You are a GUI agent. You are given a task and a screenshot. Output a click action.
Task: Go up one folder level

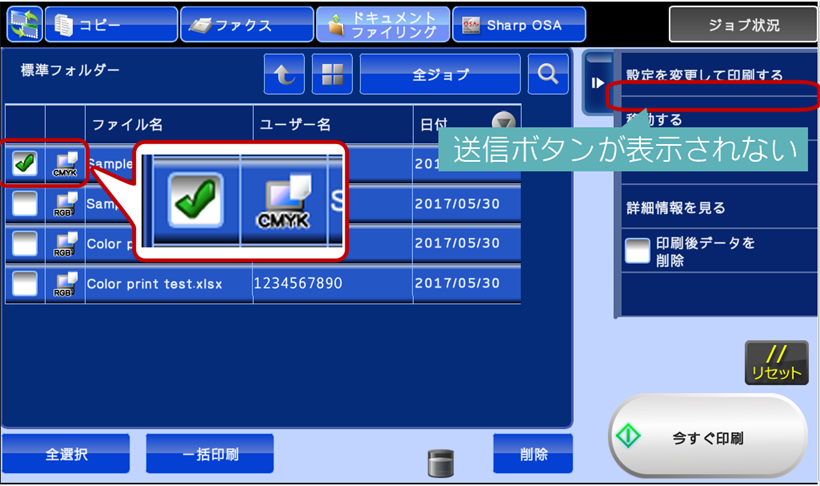[284, 75]
